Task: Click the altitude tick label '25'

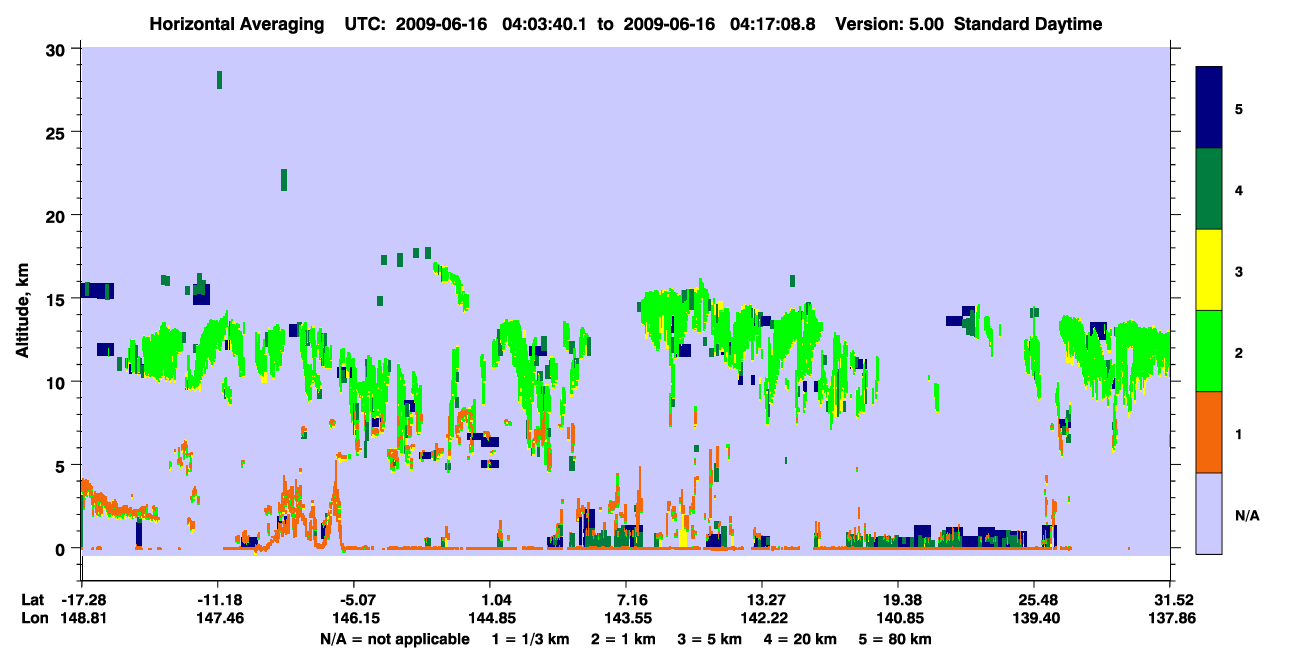Action: coord(58,133)
